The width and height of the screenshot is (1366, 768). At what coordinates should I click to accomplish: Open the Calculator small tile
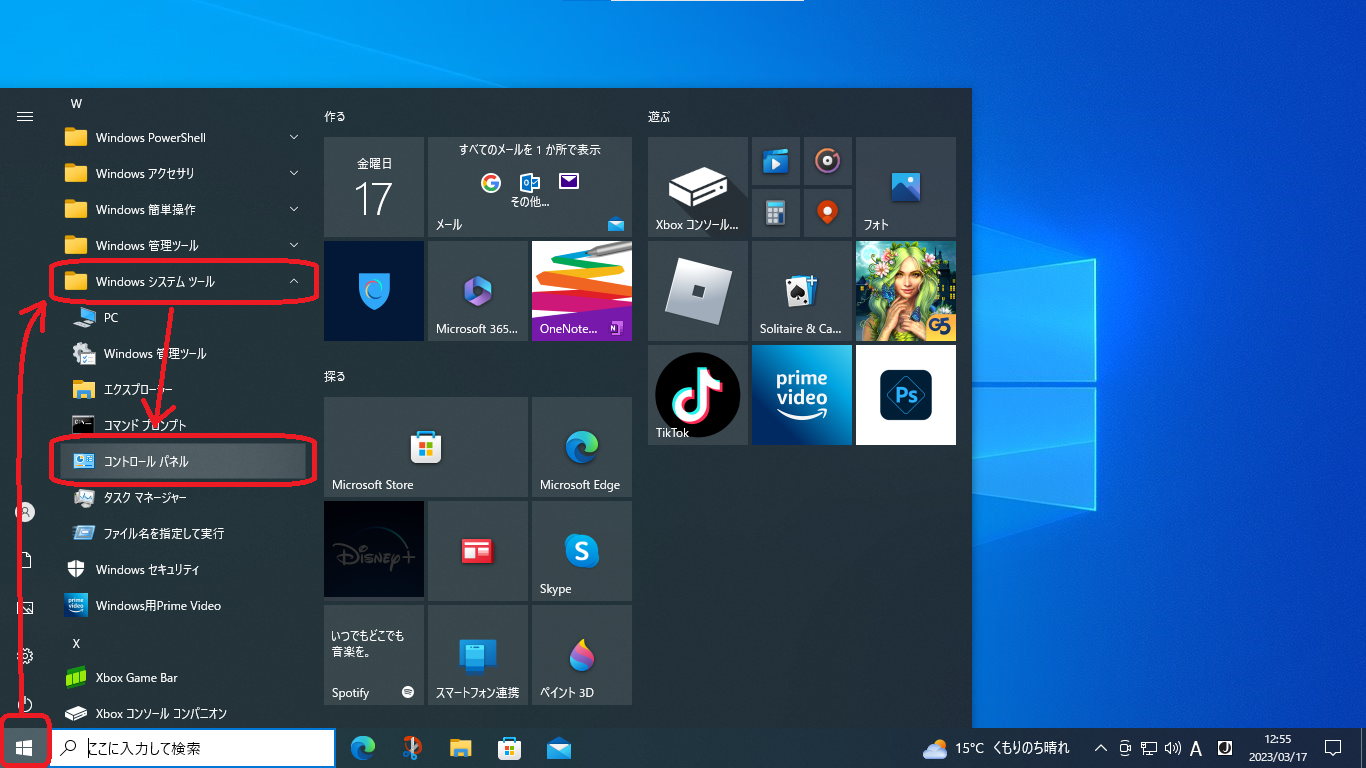pyautogui.click(x=775, y=213)
